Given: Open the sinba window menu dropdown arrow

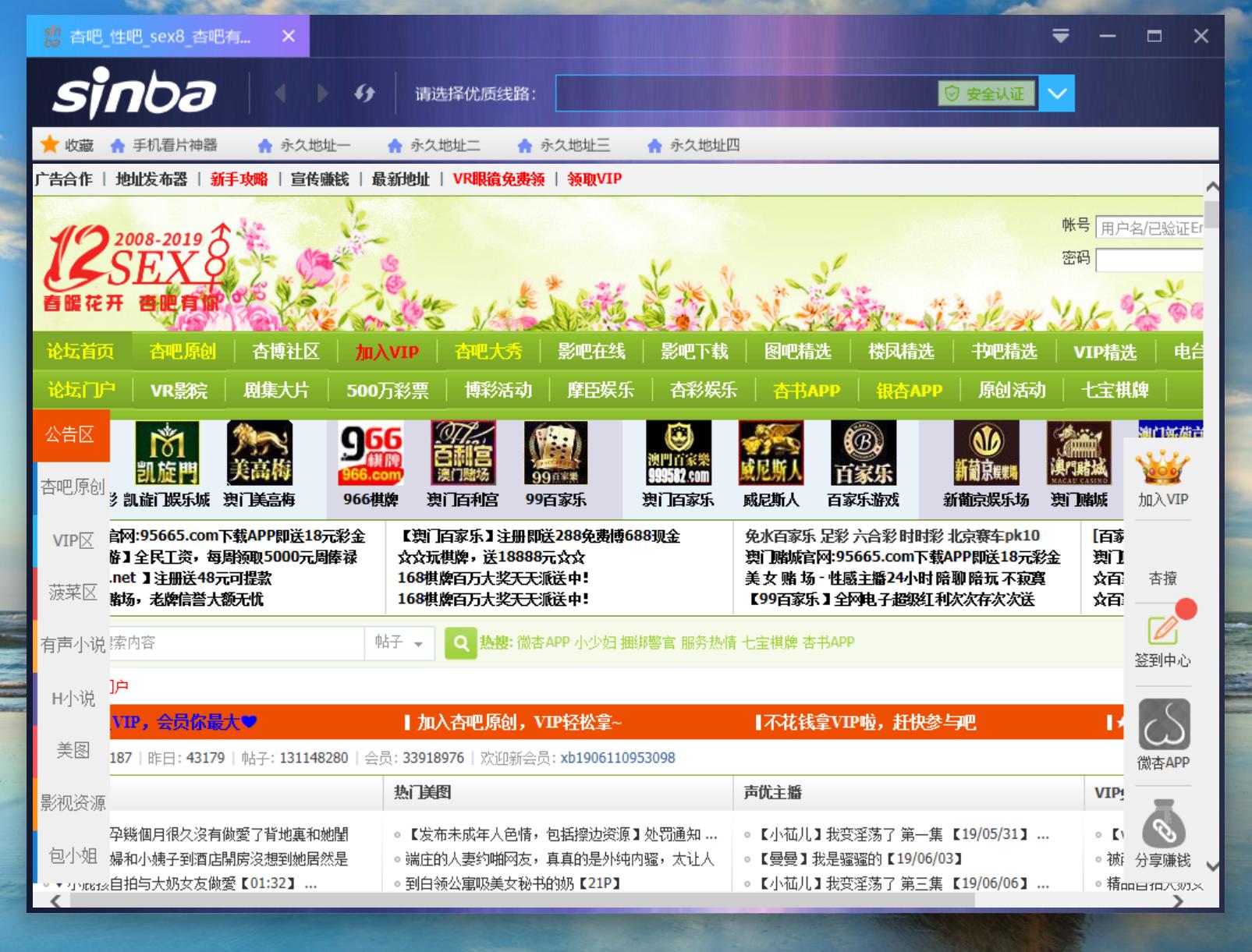Looking at the screenshot, I should [1061, 35].
